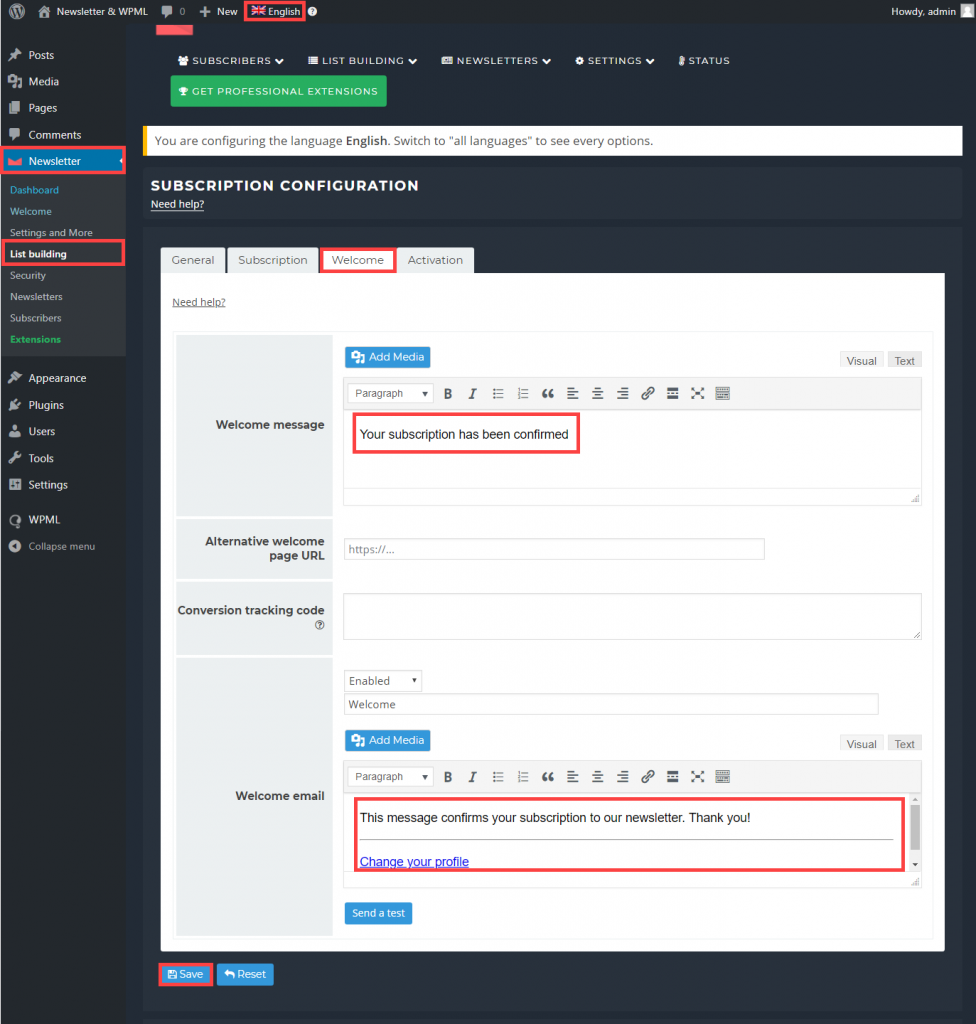976x1024 pixels.
Task: Click Need help link under page title
Action: [x=177, y=204]
